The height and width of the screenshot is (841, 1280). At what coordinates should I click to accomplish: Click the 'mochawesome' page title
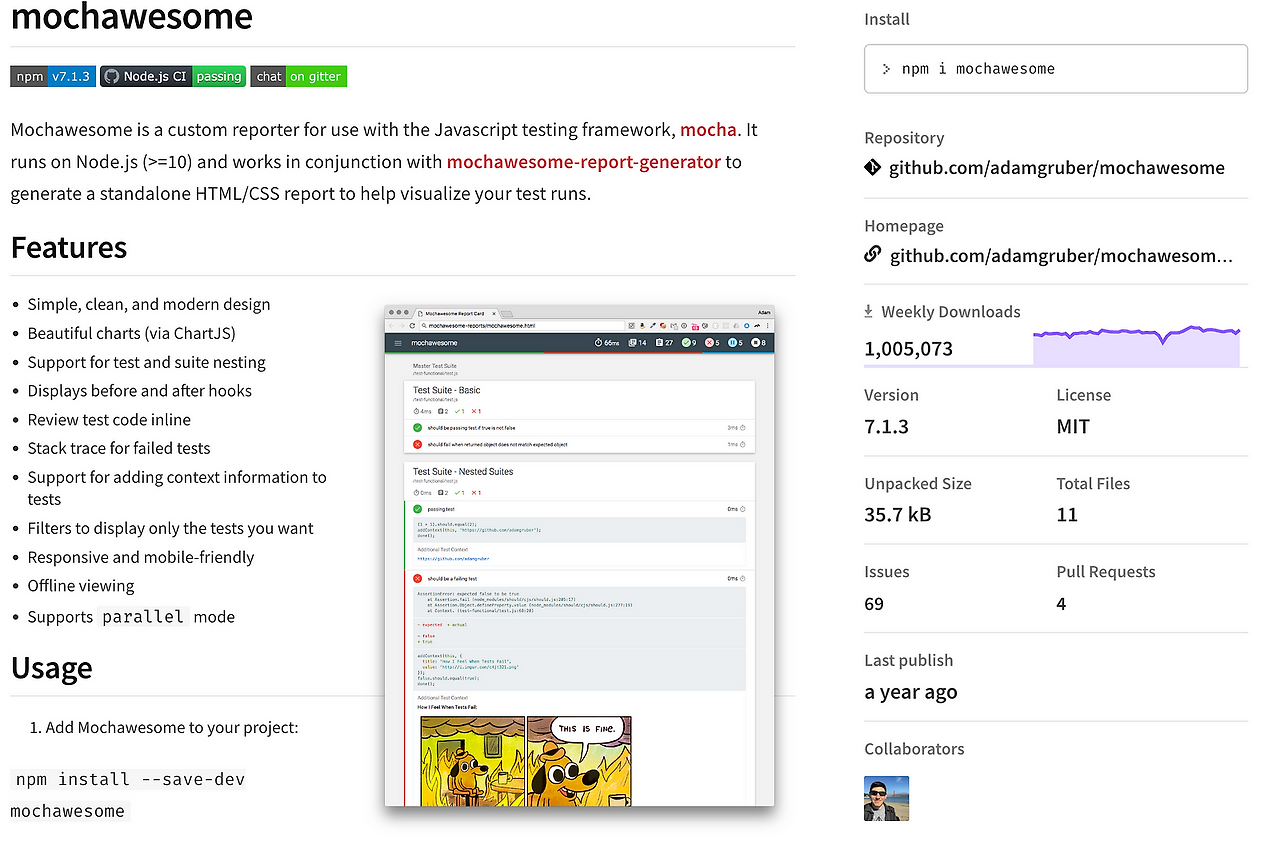pyautogui.click(x=132, y=16)
